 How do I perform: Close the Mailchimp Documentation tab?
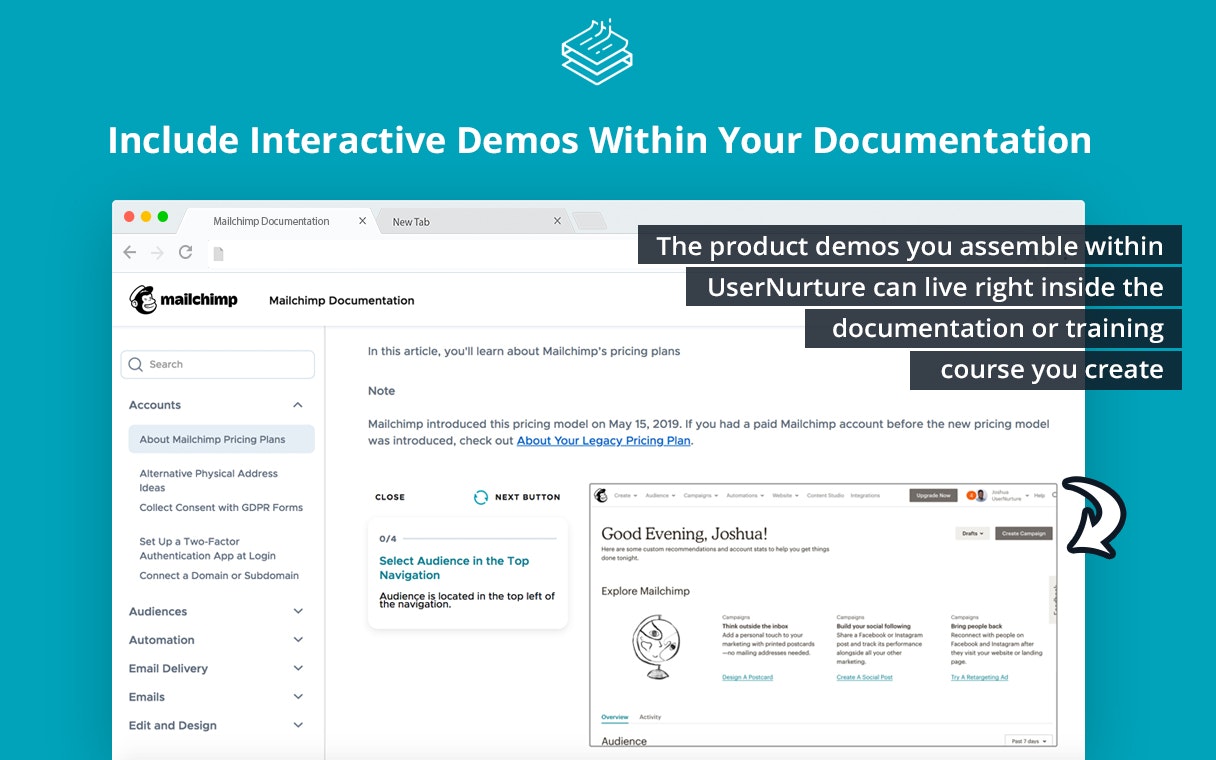[362, 221]
